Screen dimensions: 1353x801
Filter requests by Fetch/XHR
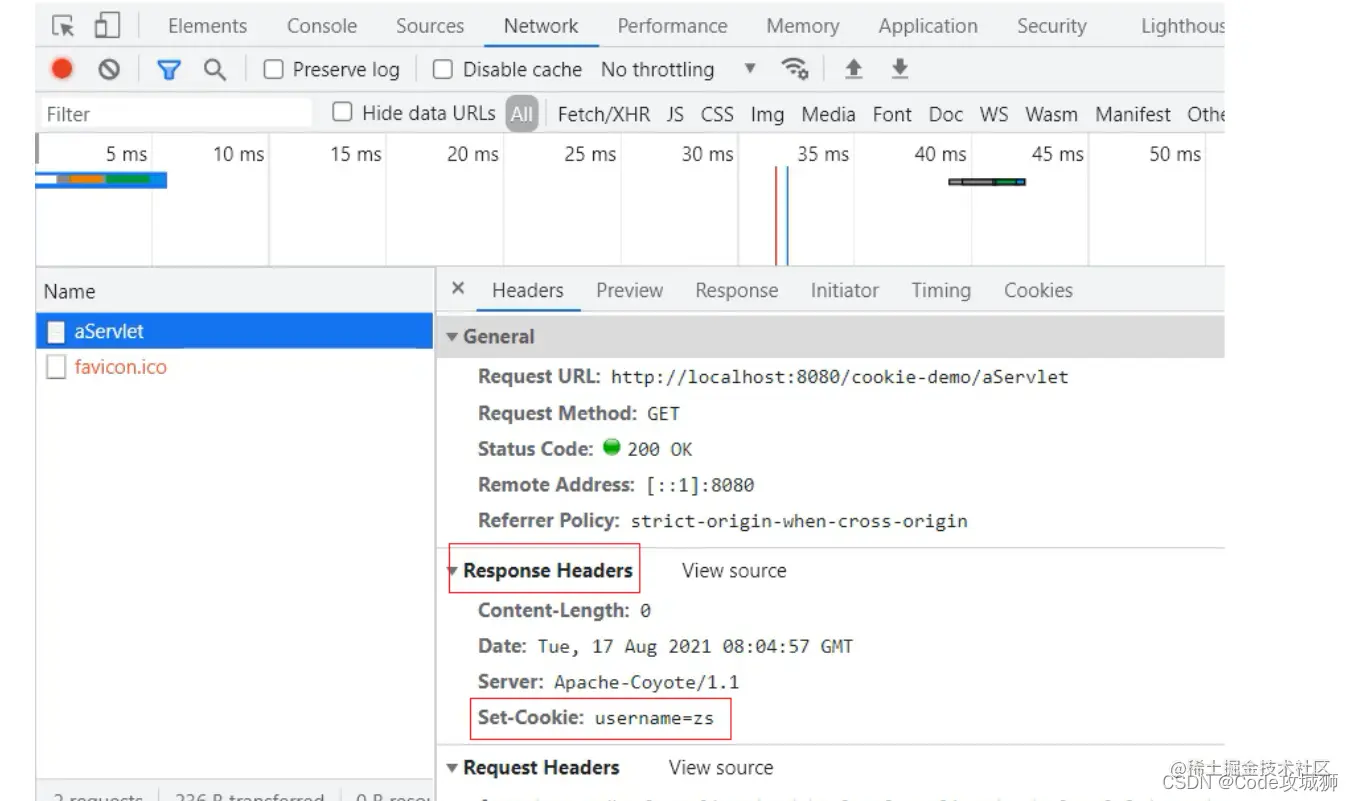[x=603, y=114]
